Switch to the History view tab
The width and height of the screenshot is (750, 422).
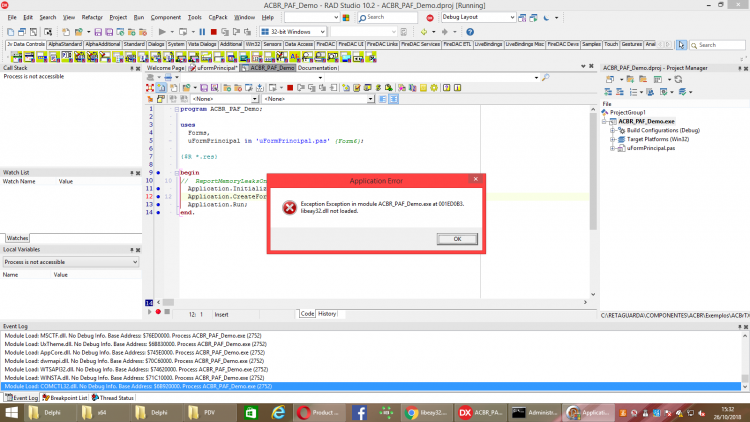tap(327, 314)
